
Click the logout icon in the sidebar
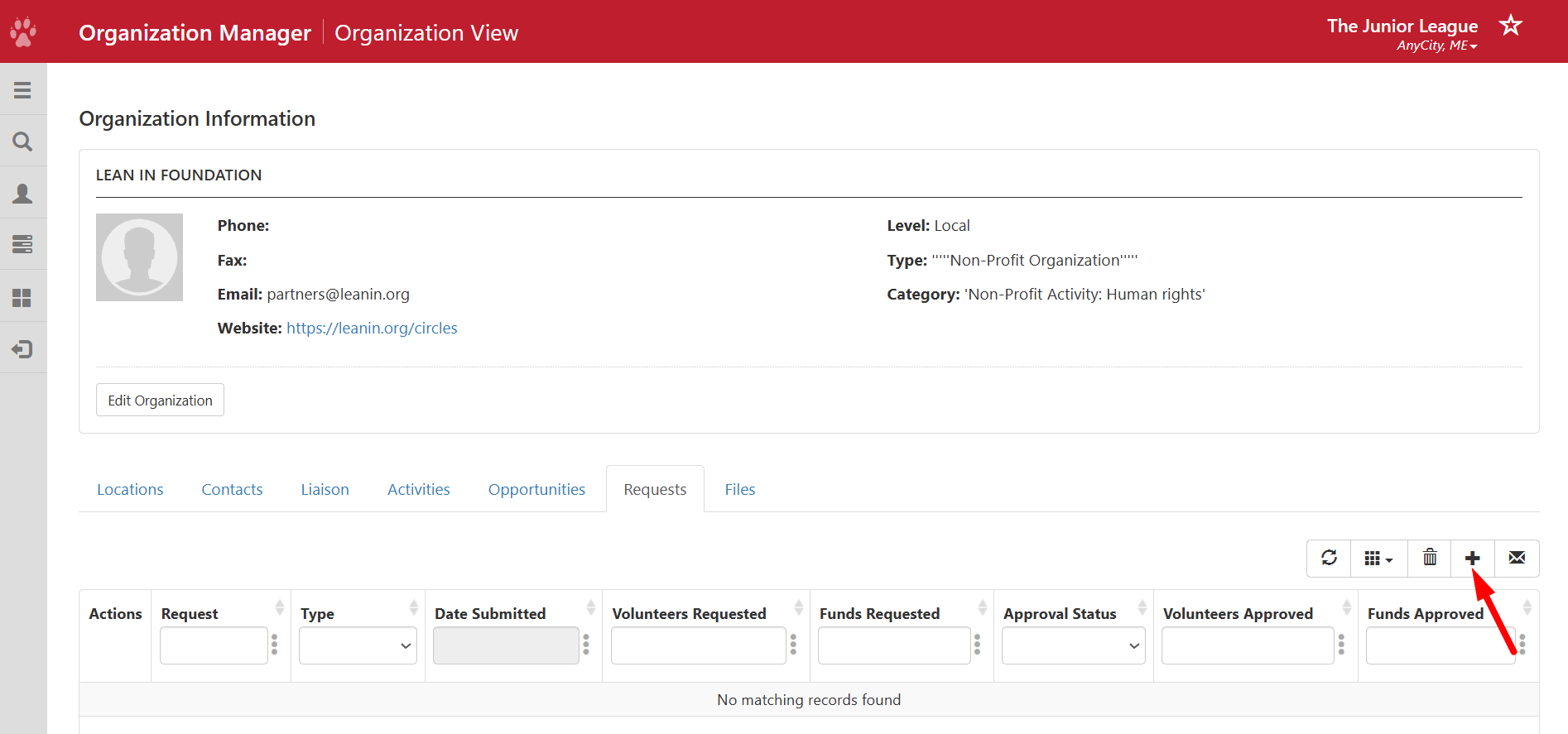[23, 349]
